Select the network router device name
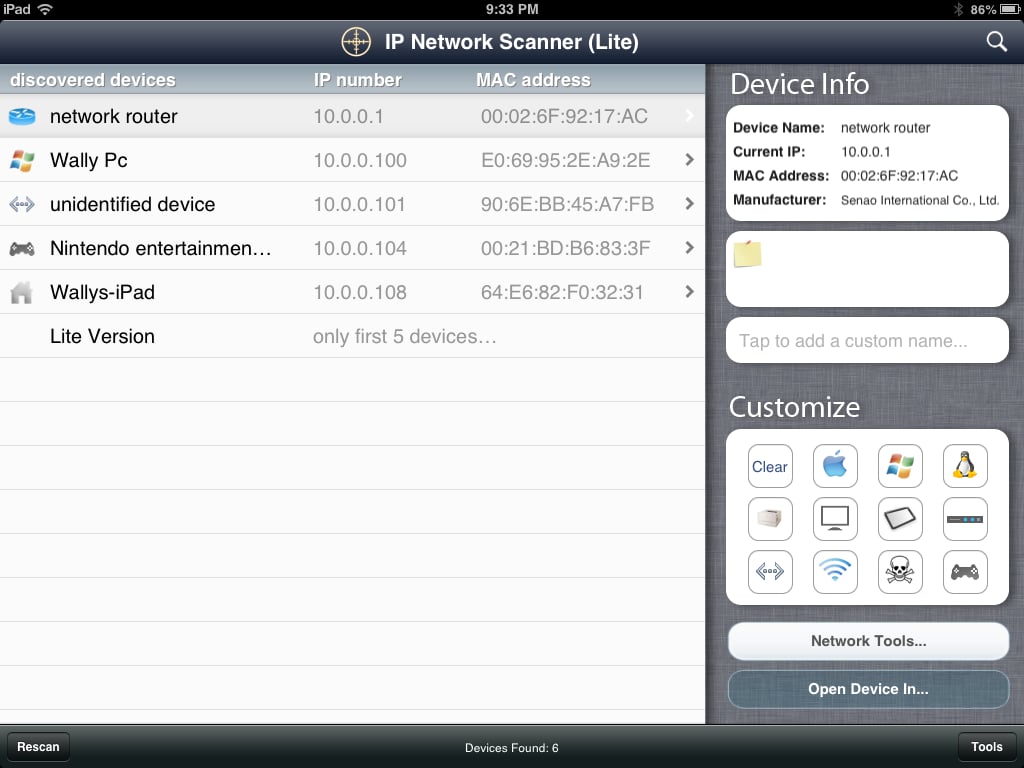Viewport: 1024px width, 768px height. (x=114, y=116)
